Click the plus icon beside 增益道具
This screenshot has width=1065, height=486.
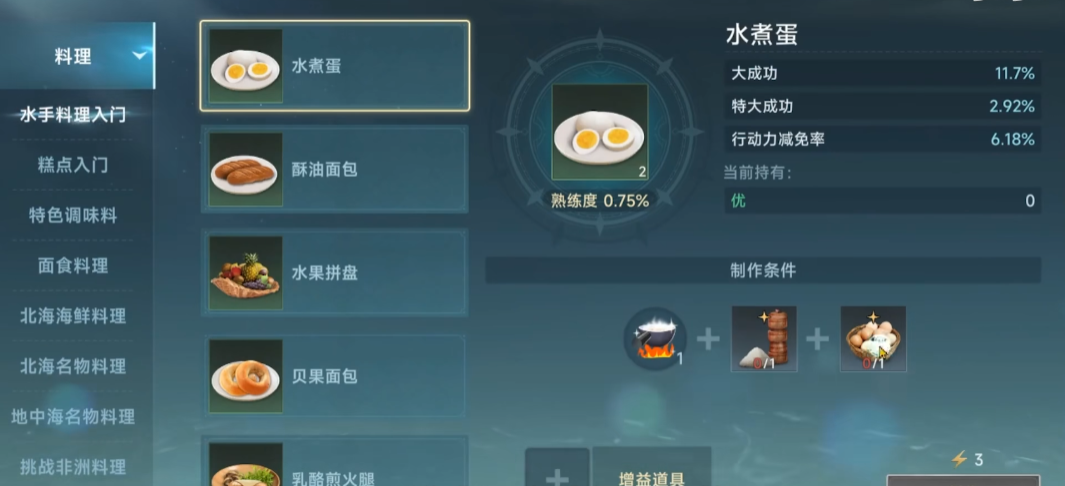(557, 468)
